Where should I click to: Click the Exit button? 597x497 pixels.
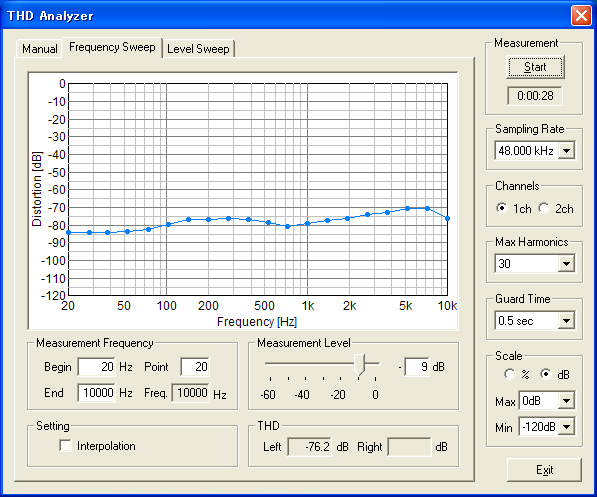point(544,470)
